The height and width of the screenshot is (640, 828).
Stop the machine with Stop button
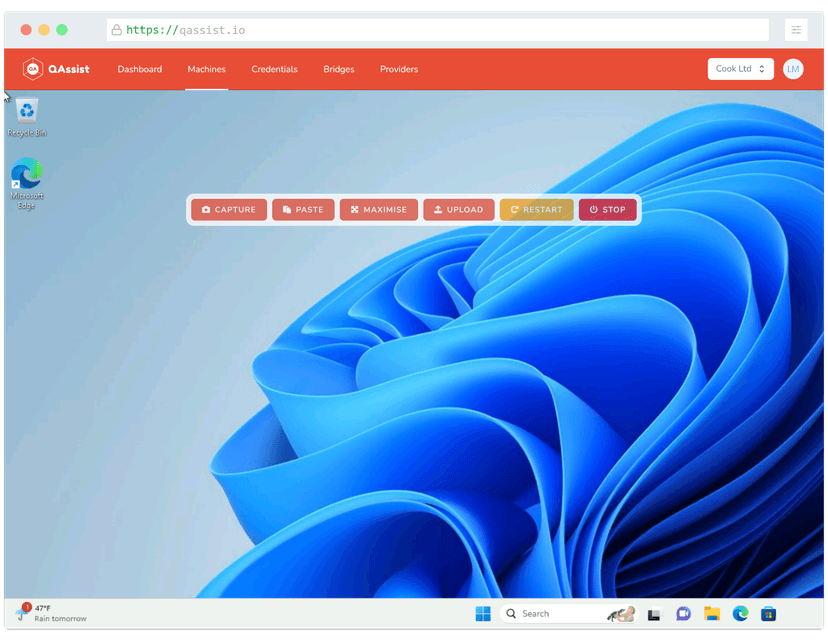tap(607, 210)
